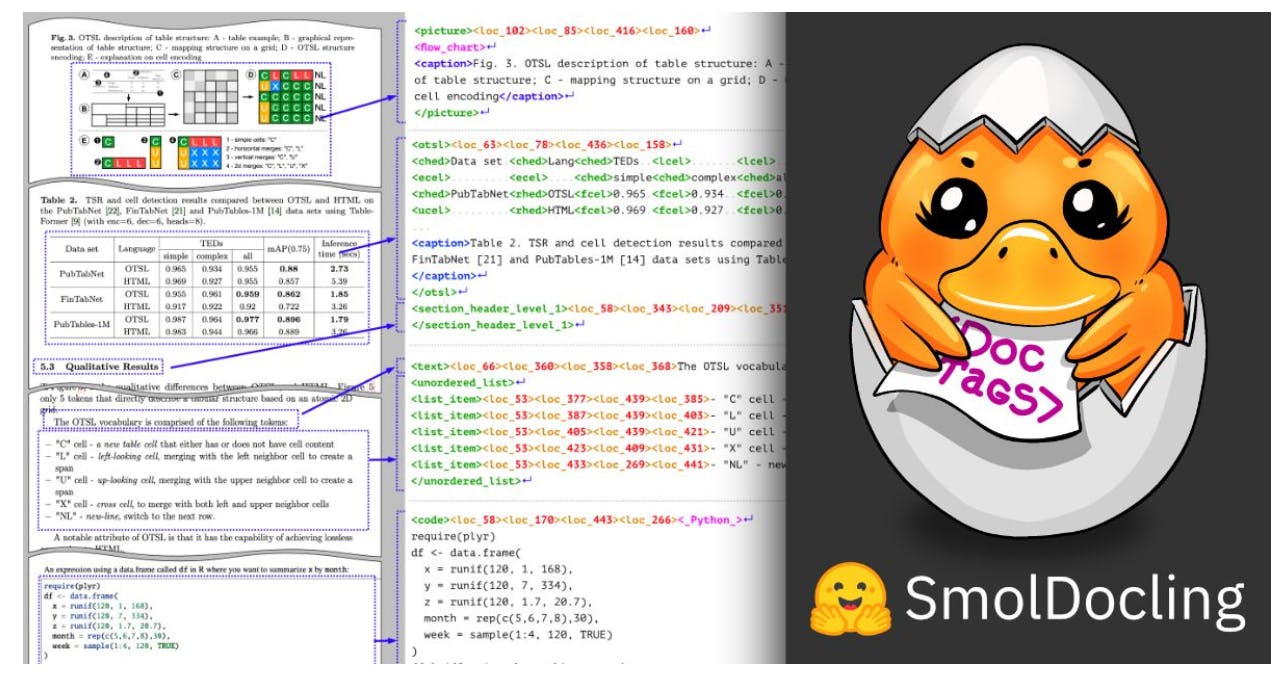Click the SmolDocling title text
1284x678 pixels.
click(x=1075, y=599)
